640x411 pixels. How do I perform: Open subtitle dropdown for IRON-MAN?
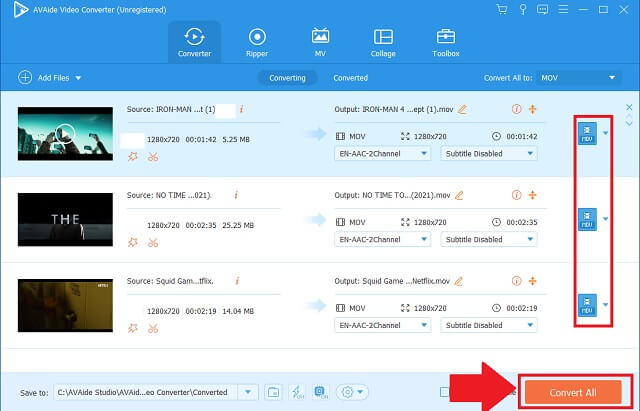click(x=489, y=153)
